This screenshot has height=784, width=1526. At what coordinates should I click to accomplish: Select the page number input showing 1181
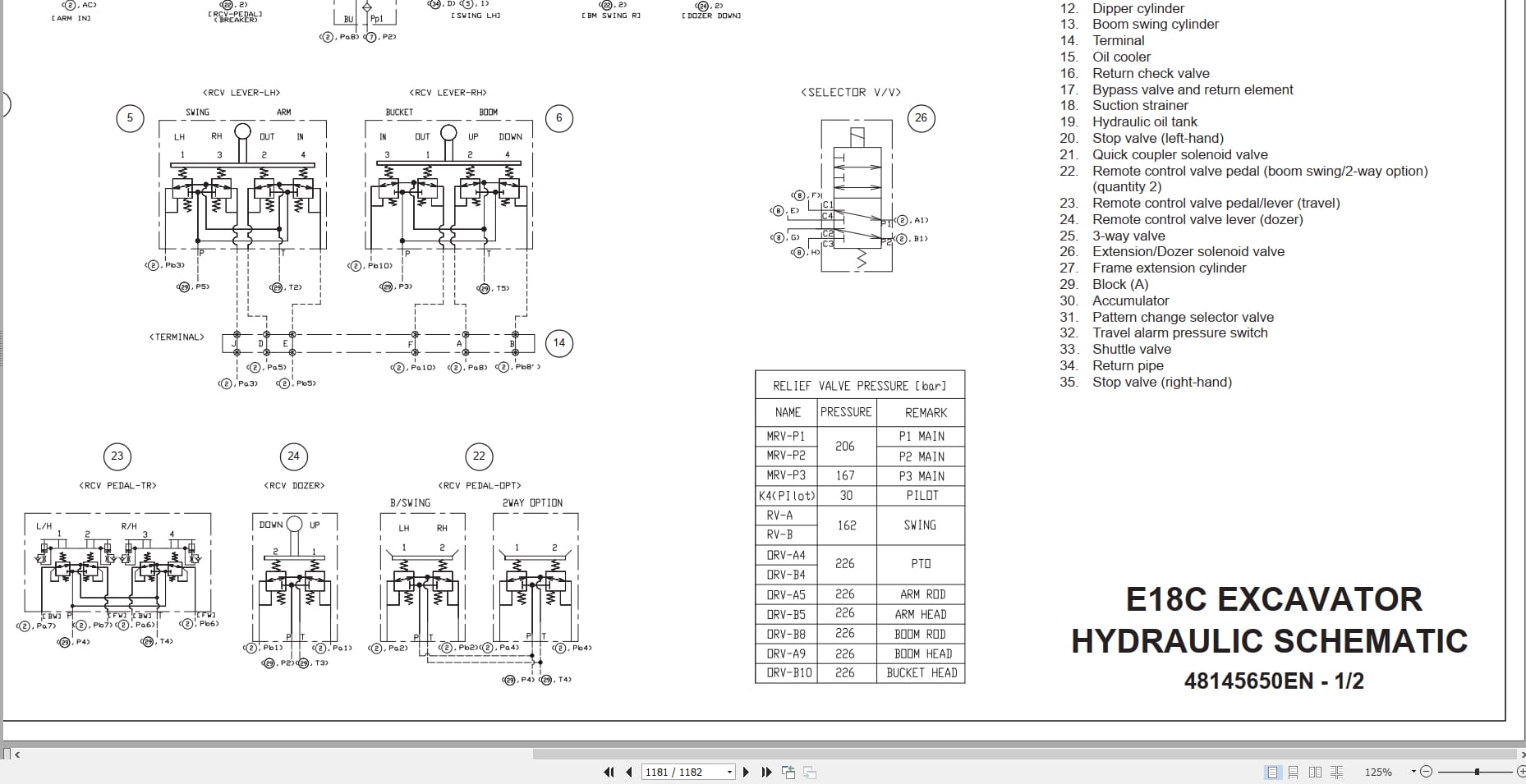[673, 772]
